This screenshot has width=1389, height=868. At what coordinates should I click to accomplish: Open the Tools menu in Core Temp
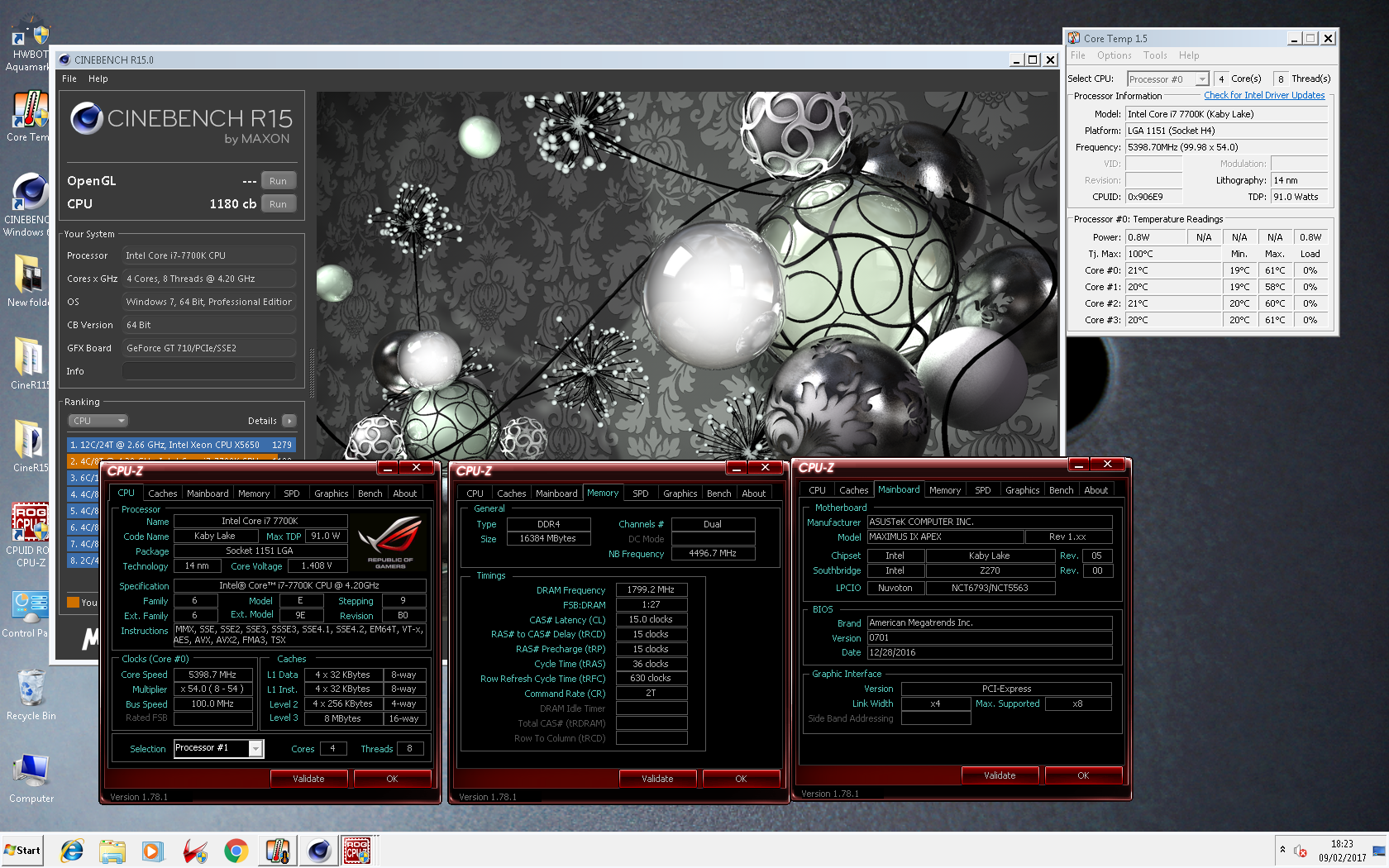pos(1155,55)
